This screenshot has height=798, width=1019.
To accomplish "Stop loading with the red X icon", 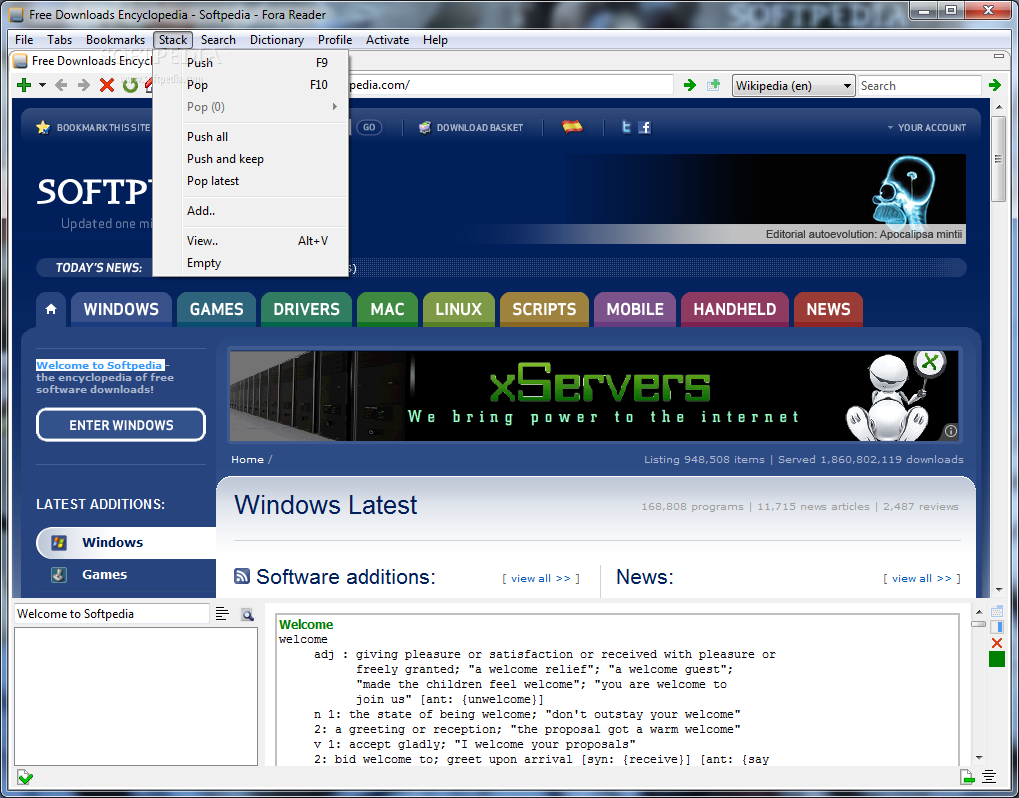I will [x=107, y=85].
